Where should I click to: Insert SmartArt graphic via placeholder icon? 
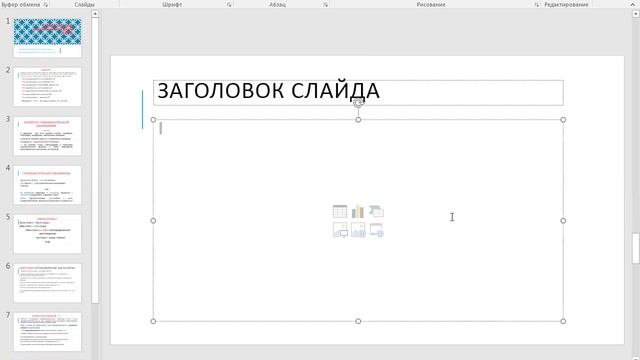(x=376, y=211)
